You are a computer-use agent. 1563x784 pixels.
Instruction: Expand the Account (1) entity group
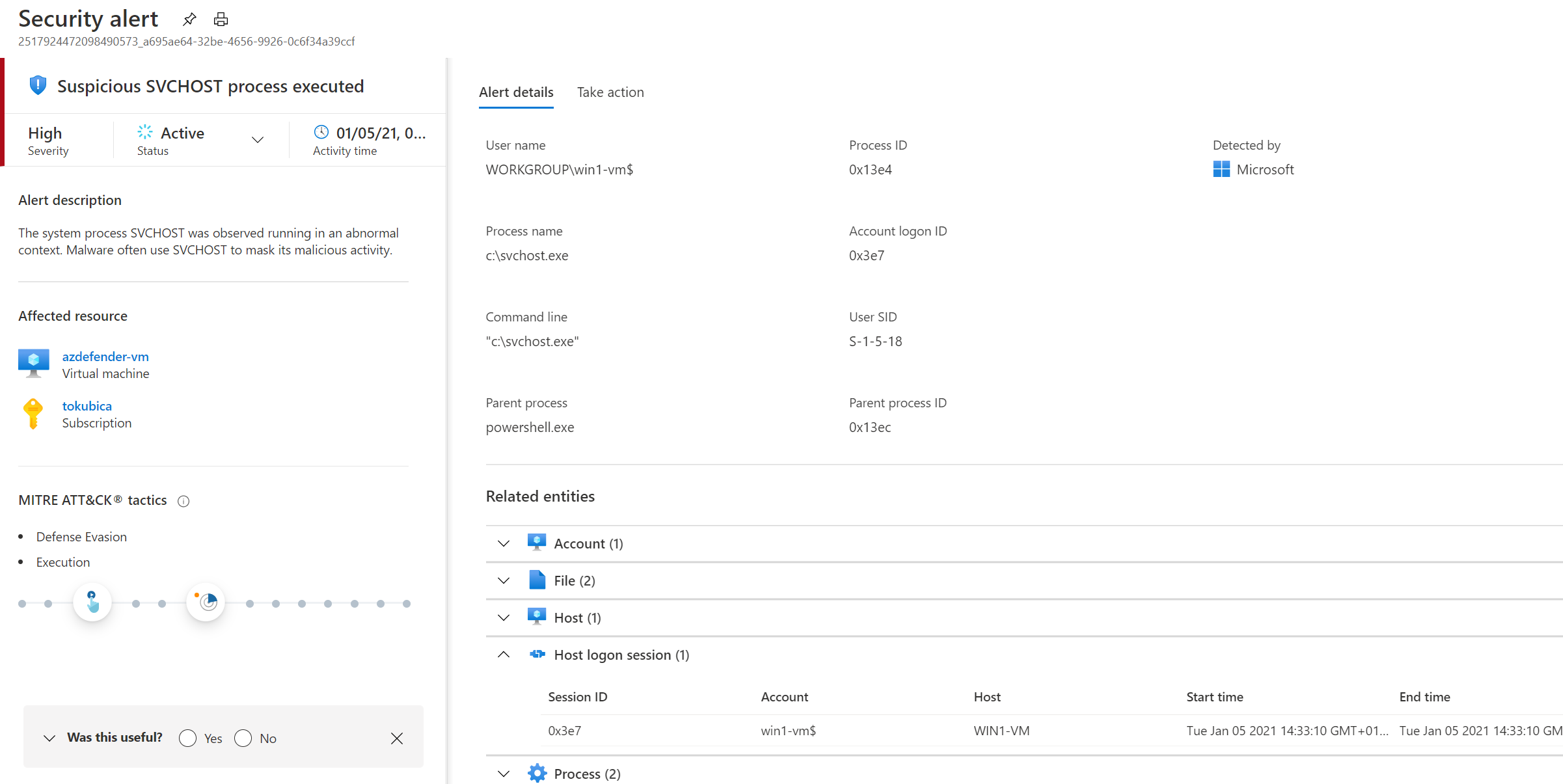[x=504, y=543]
